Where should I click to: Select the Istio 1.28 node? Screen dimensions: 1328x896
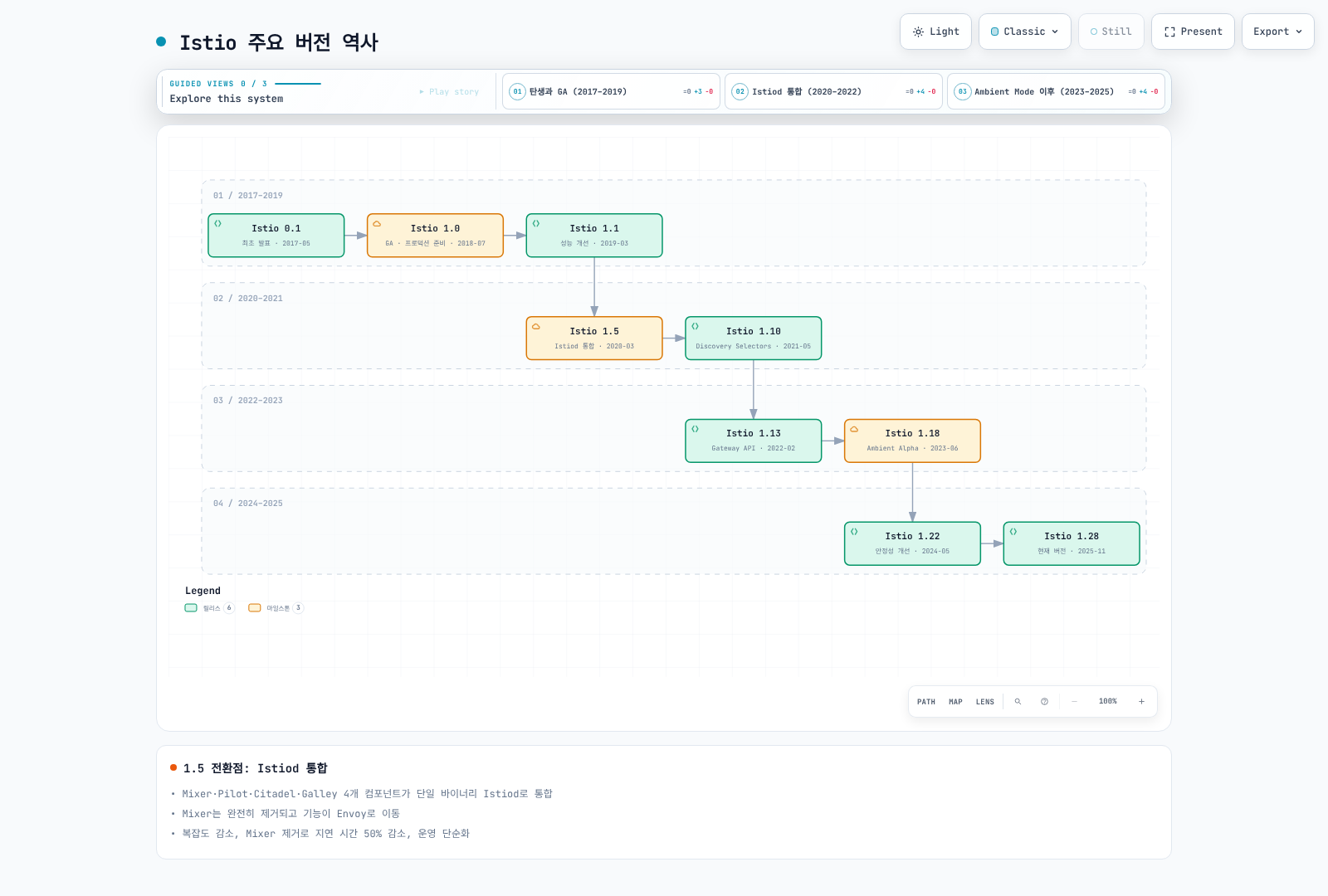pyautogui.click(x=1072, y=543)
